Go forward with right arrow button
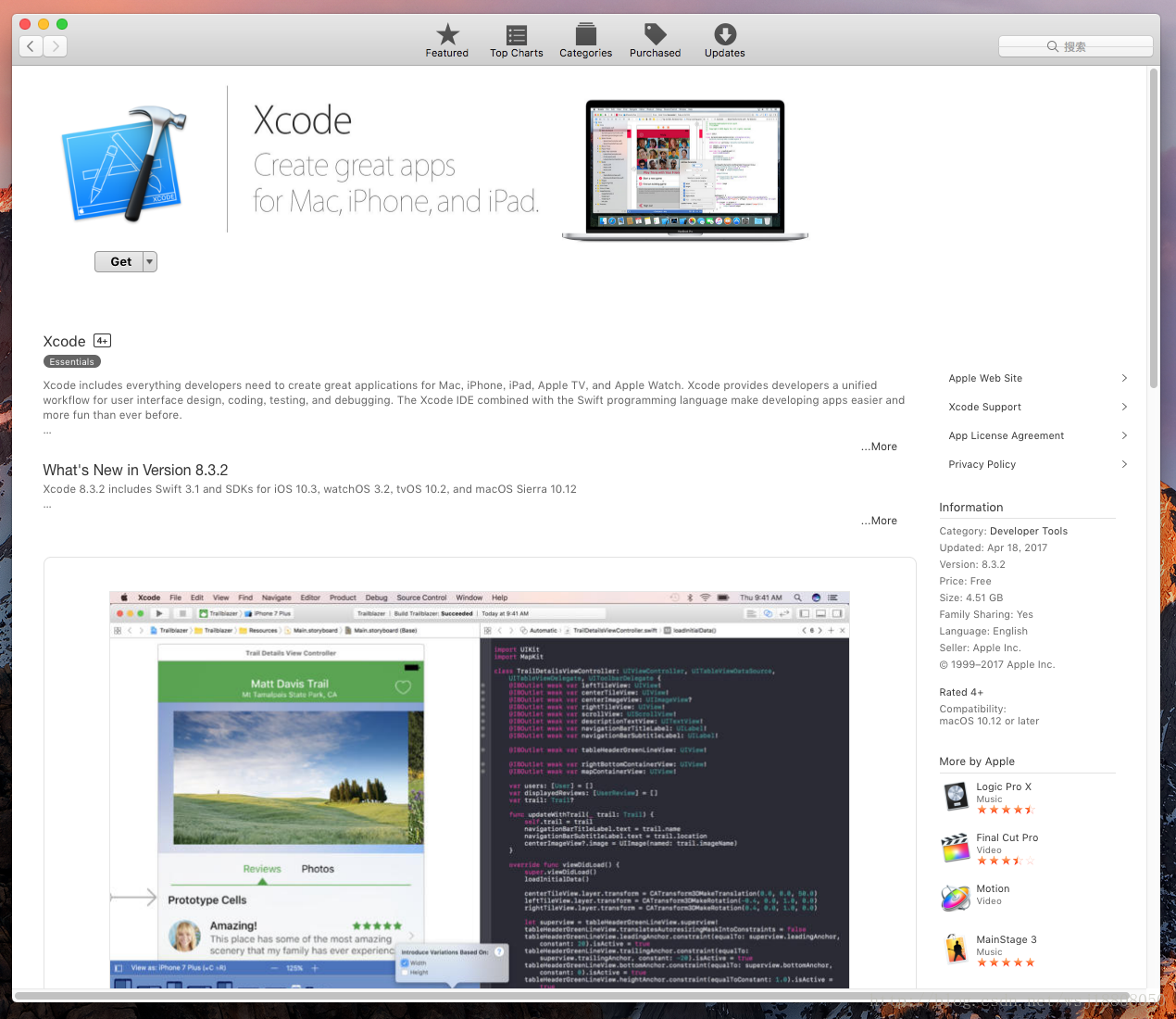This screenshot has width=1176, height=1019. (x=56, y=46)
